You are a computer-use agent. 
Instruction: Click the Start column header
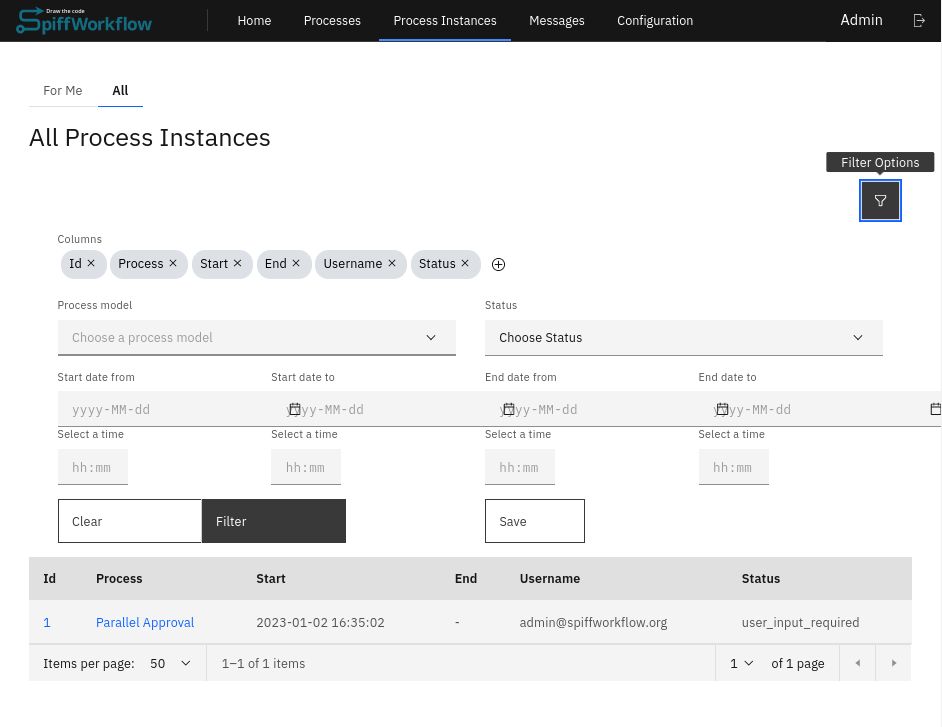[x=270, y=579]
